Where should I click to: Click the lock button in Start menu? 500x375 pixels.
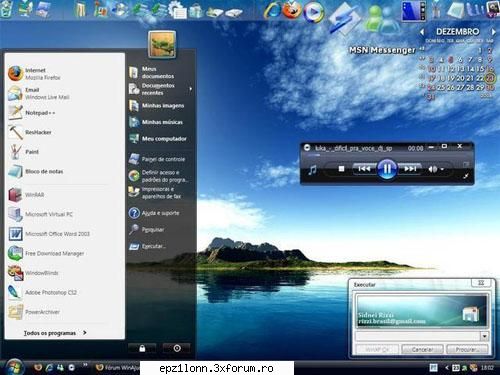coord(142,348)
